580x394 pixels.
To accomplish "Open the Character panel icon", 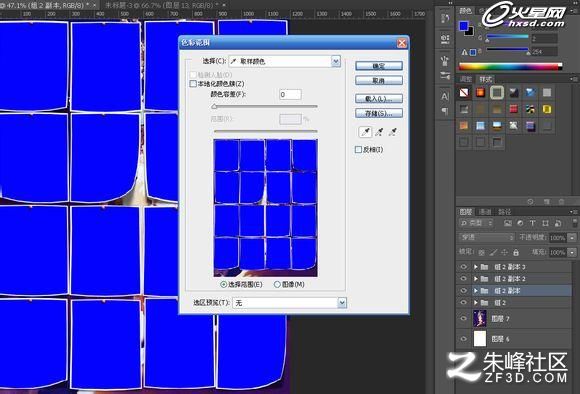I will [445, 97].
